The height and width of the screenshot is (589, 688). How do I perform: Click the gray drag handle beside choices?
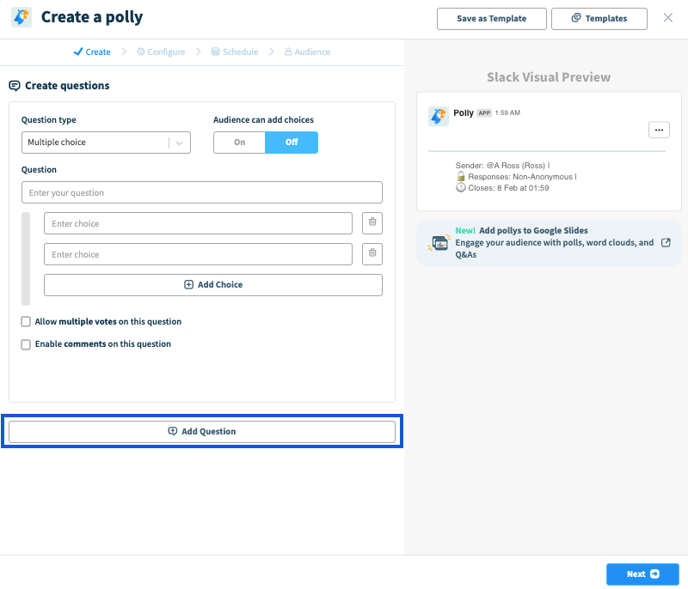26,259
